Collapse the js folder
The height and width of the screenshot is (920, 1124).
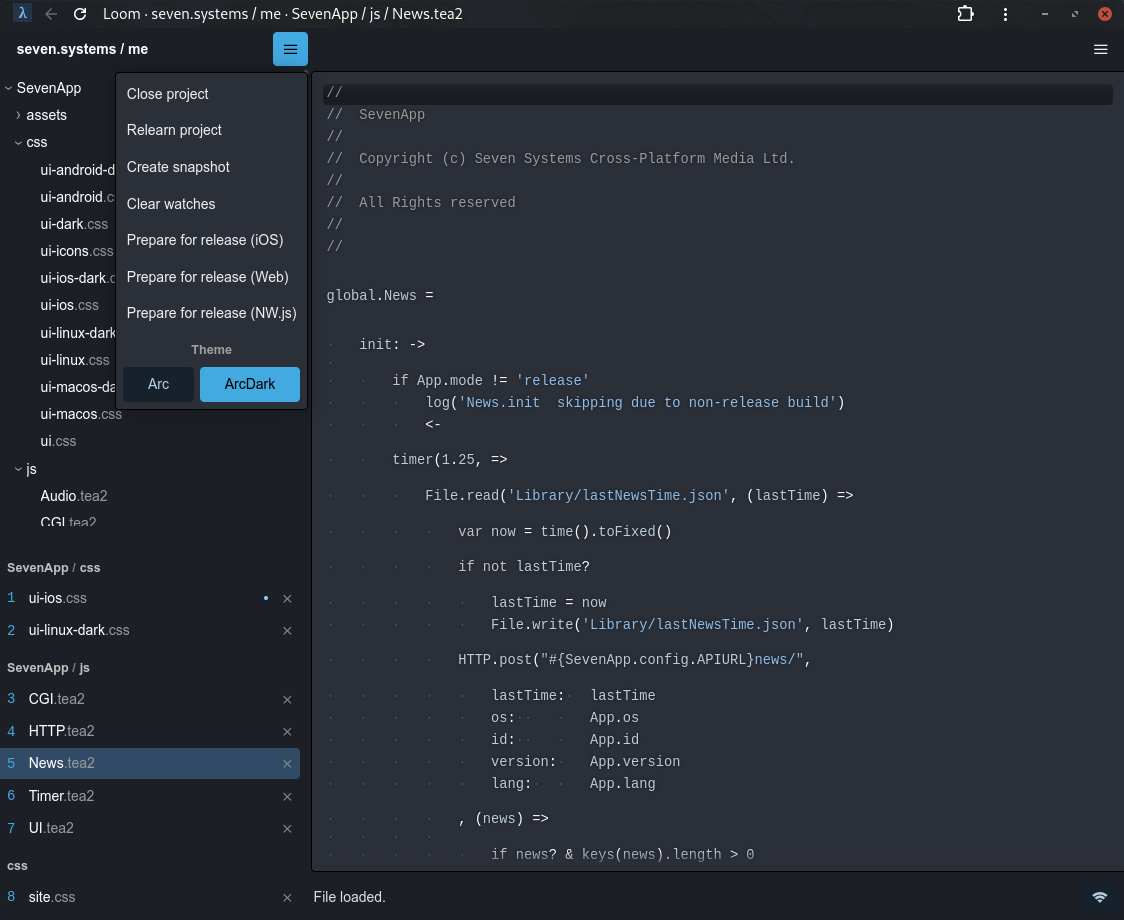(19, 469)
